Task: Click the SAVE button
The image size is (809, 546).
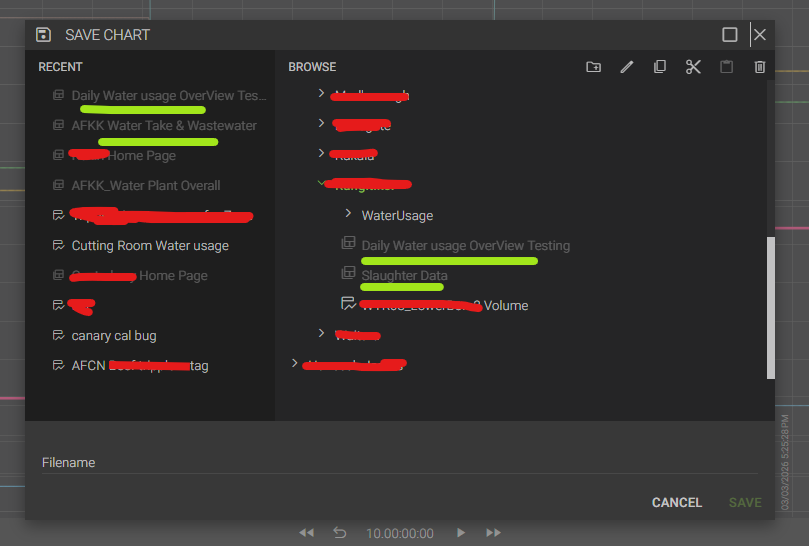Action: 745,503
